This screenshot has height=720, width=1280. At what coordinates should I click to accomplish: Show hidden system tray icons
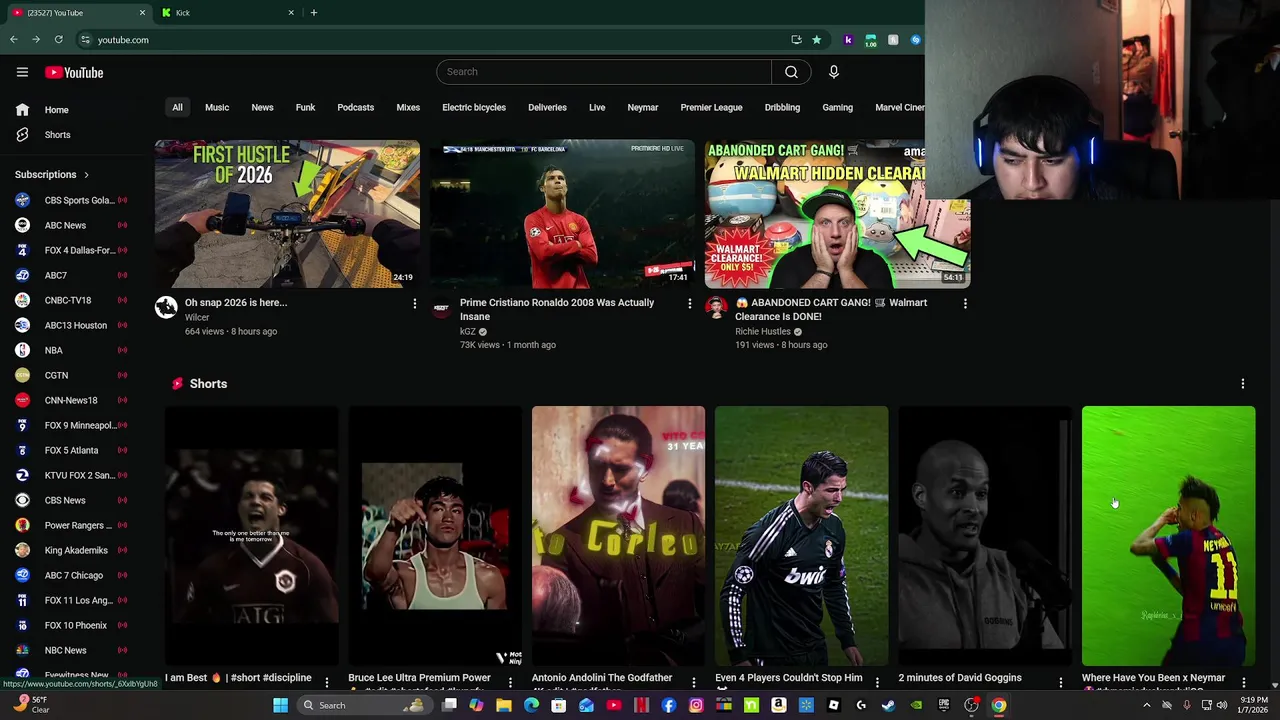(x=1146, y=705)
